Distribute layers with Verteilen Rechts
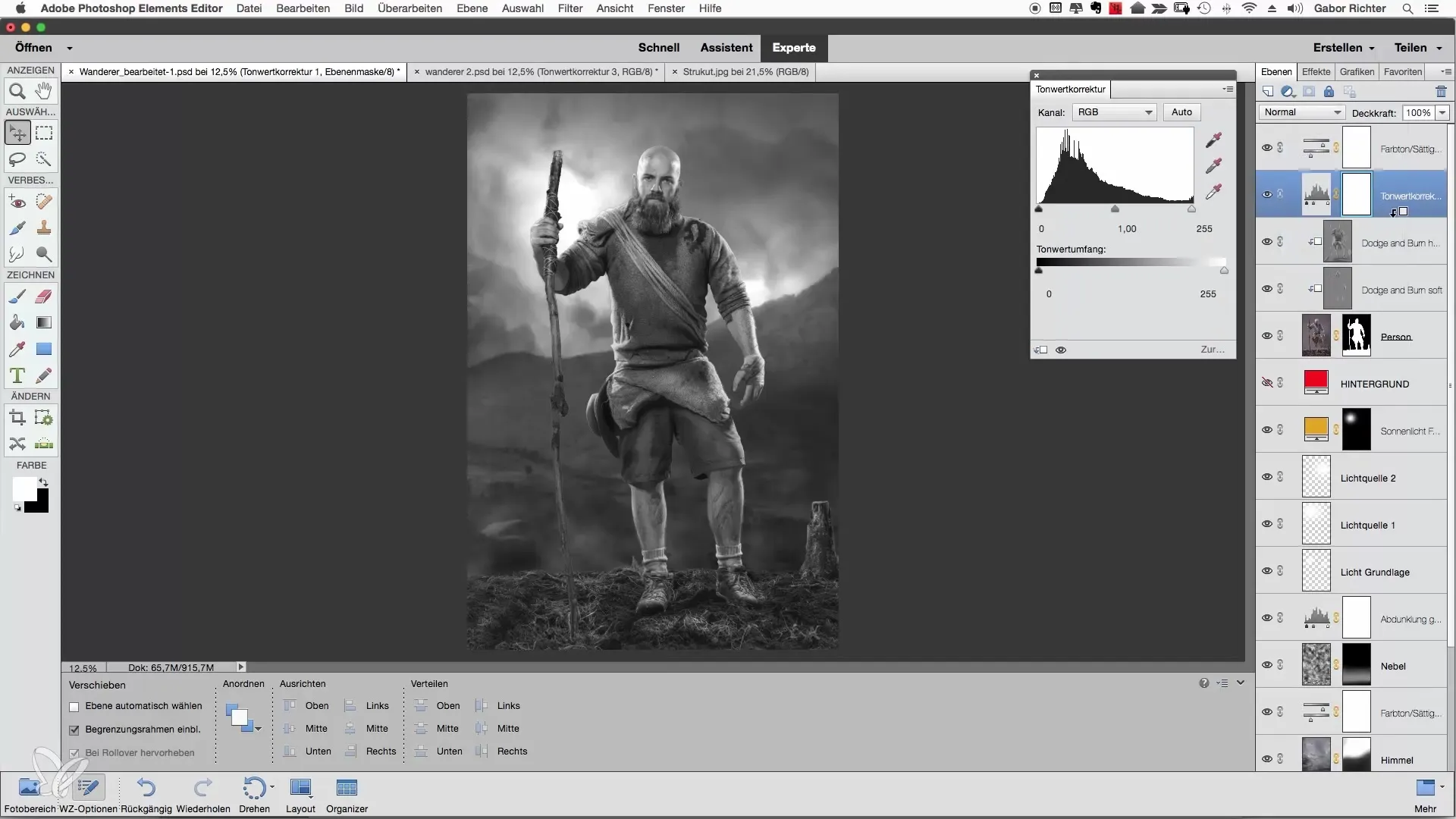The height and width of the screenshot is (819, 1456). point(501,752)
